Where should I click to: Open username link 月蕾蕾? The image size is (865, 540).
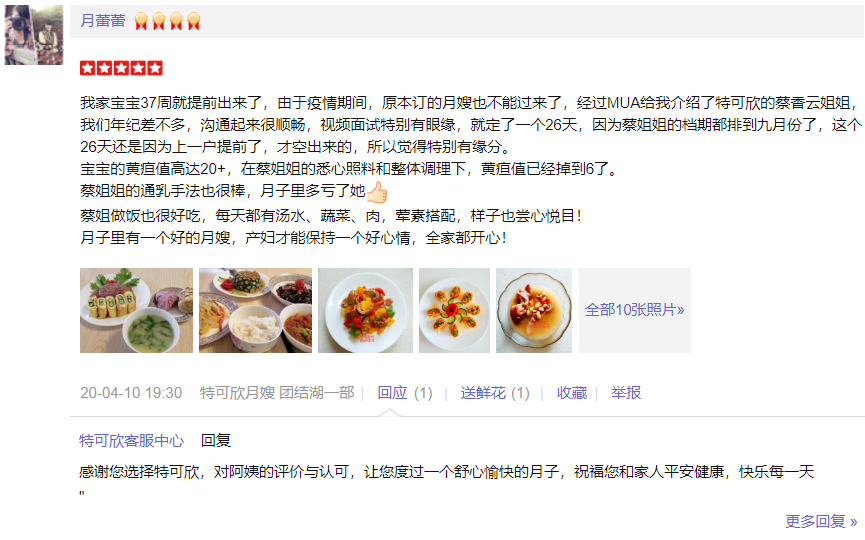click(x=103, y=21)
